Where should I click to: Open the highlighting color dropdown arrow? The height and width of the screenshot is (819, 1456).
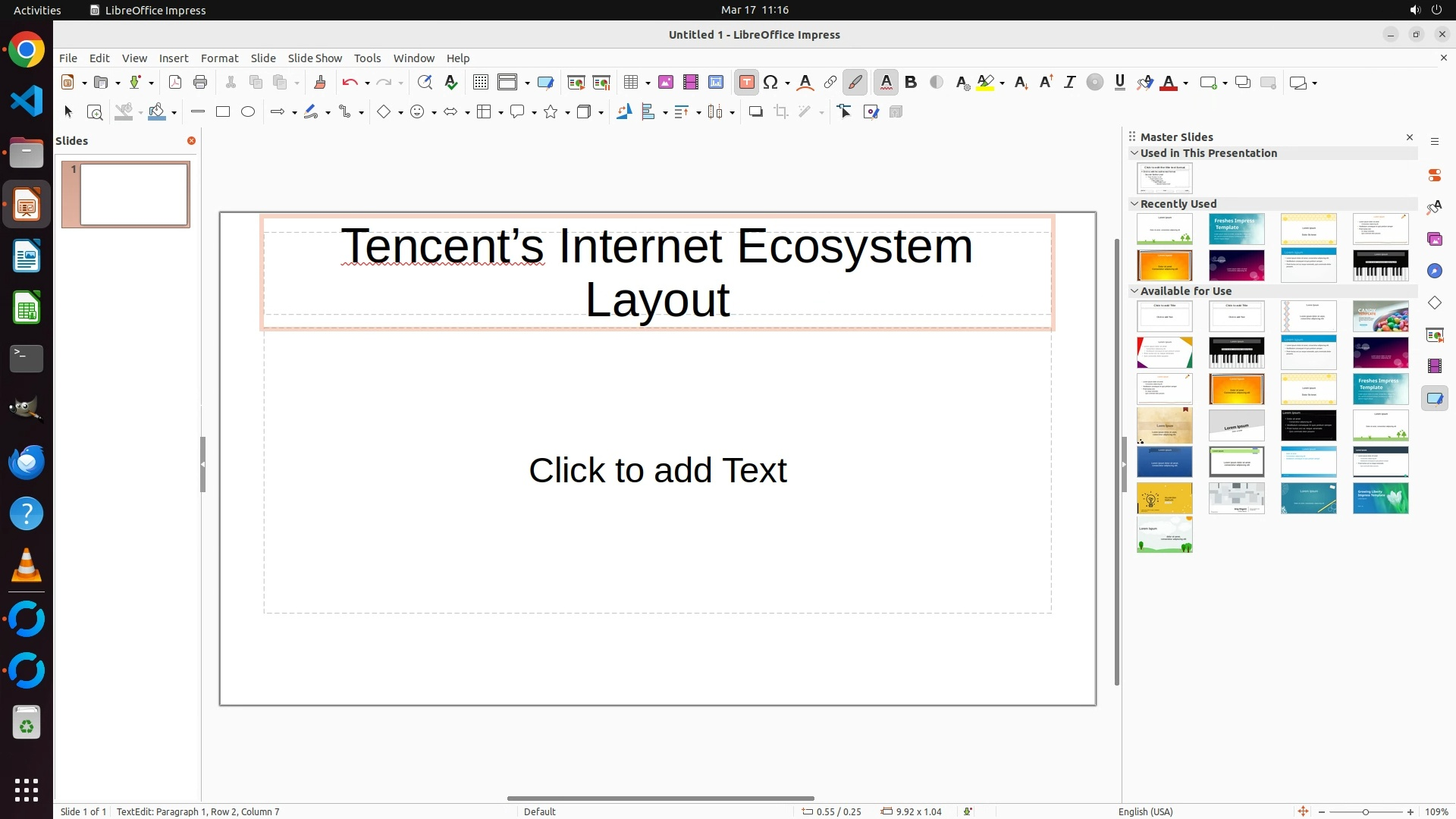(1003, 83)
